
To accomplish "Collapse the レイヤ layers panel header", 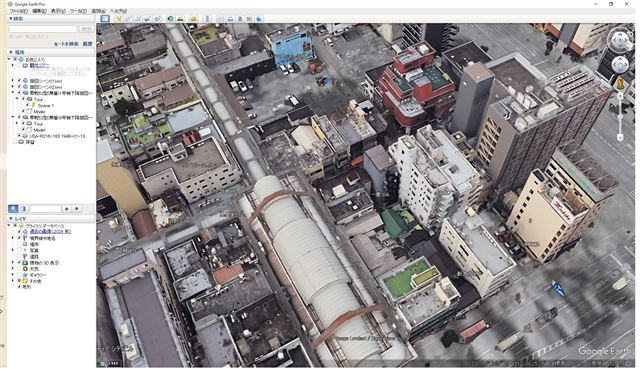I will (x=51, y=219).
